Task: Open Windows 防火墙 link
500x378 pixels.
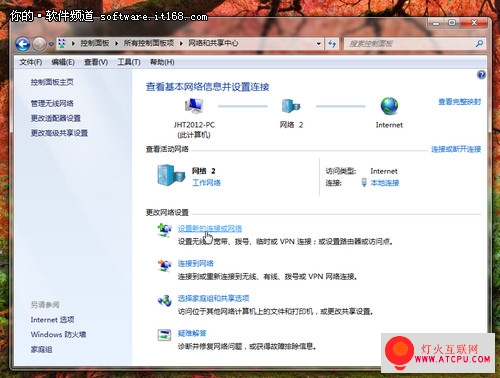Action: 58,334
